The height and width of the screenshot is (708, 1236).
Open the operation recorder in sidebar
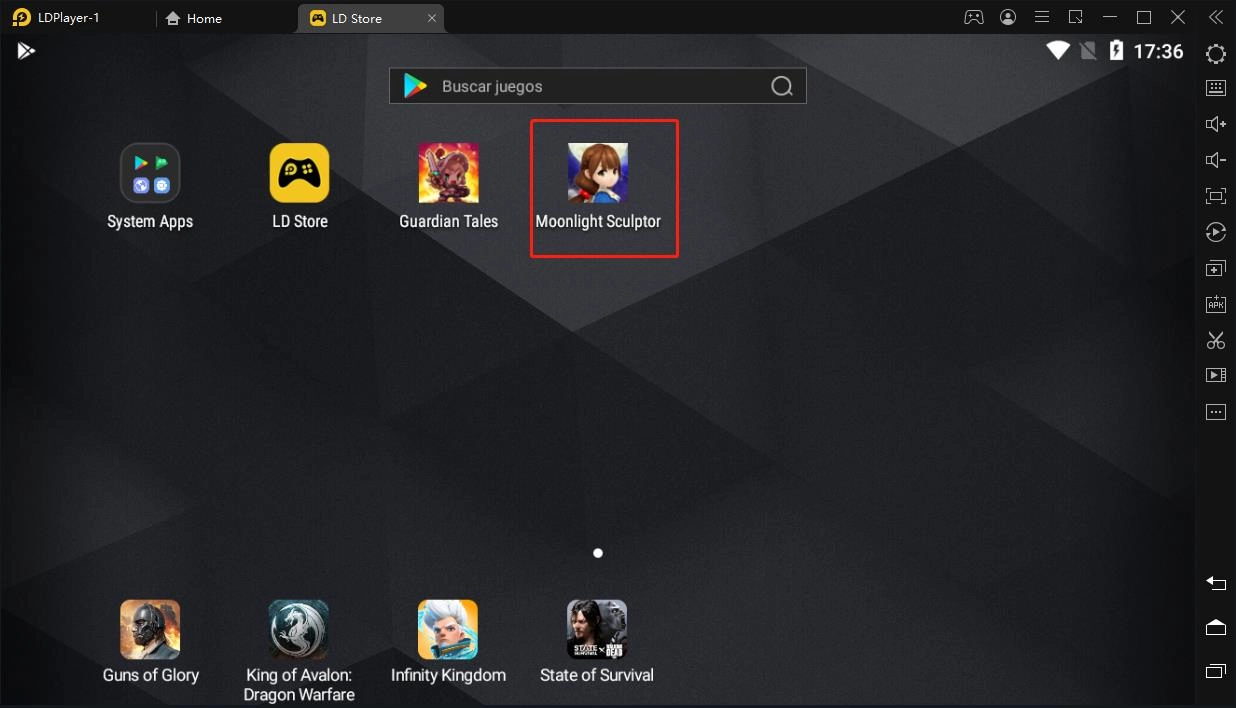point(1216,232)
